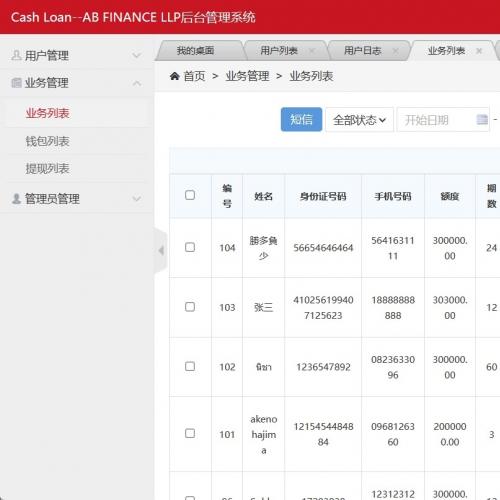Check the checkbox for row 102
The width and height of the screenshot is (500, 500).
tap(190, 366)
